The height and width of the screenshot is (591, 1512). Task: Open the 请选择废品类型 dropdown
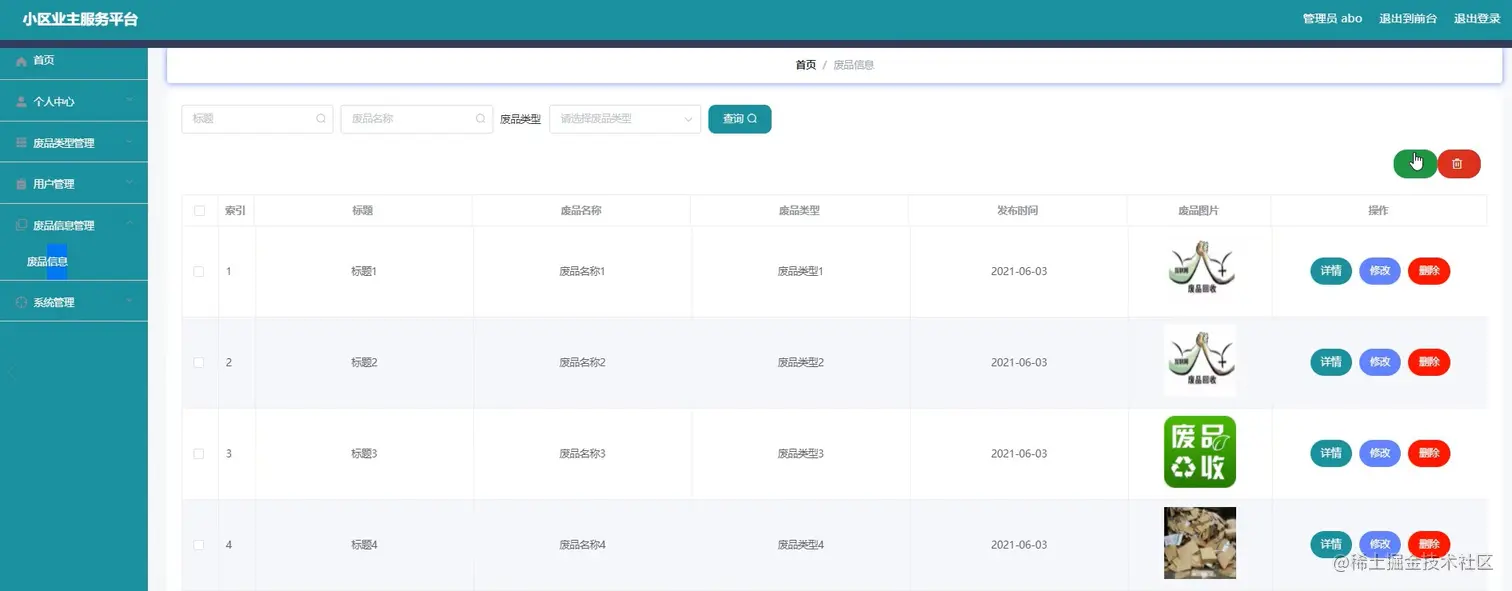point(624,118)
